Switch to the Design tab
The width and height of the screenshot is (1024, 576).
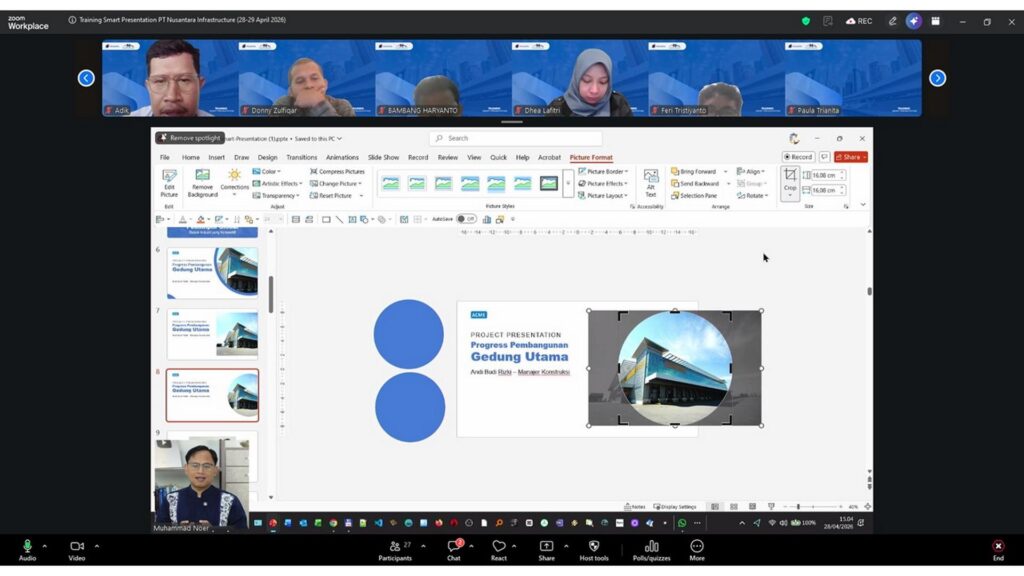tap(267, 157)
